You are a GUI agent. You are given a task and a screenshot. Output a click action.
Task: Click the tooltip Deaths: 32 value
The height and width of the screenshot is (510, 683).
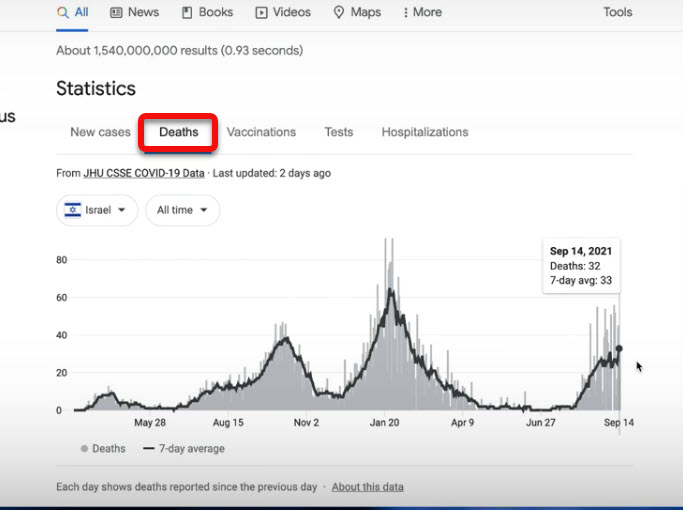[575, 266]
